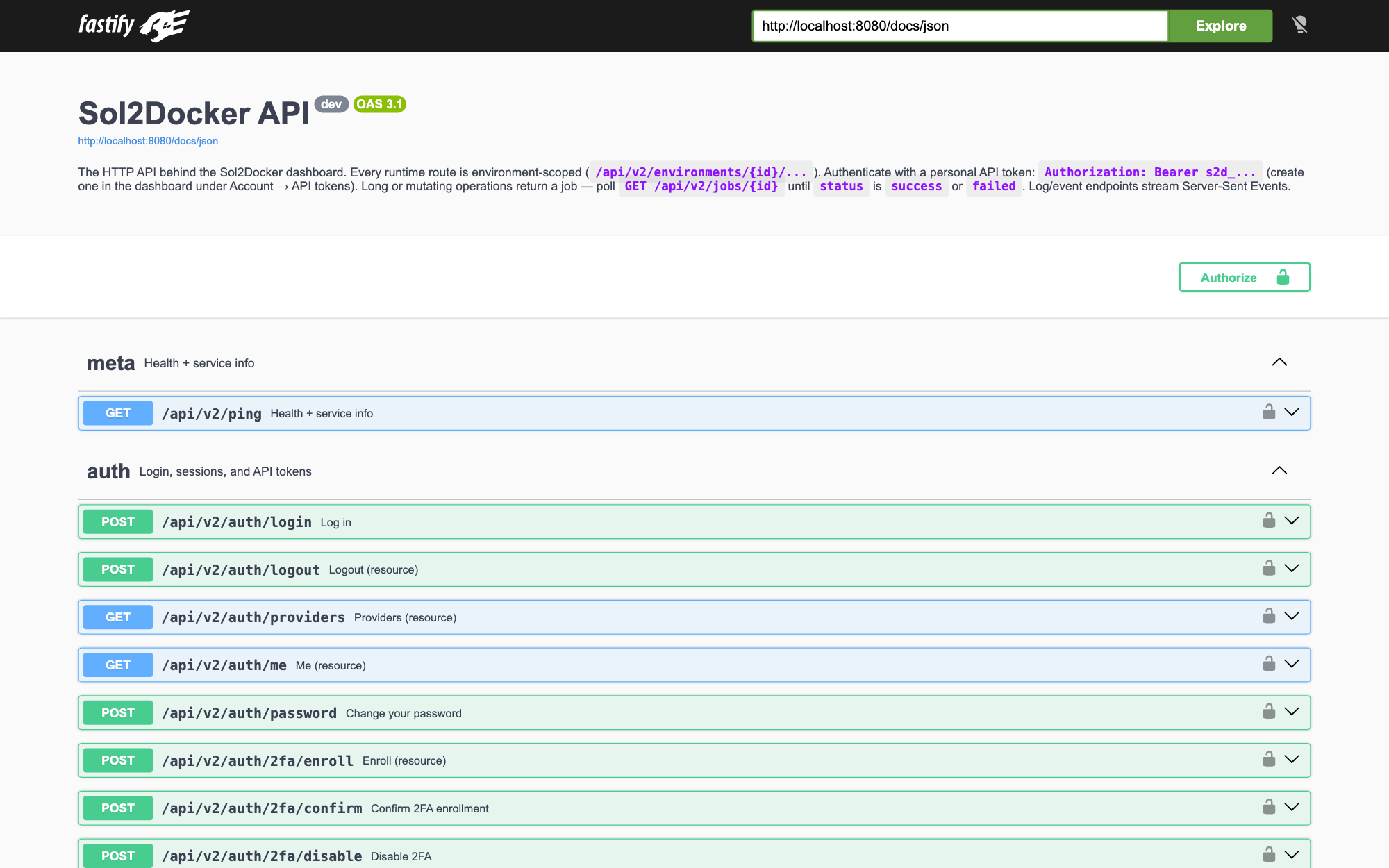
Task: Click 'Disable 2FA' summary text
Action: point(401,856)
